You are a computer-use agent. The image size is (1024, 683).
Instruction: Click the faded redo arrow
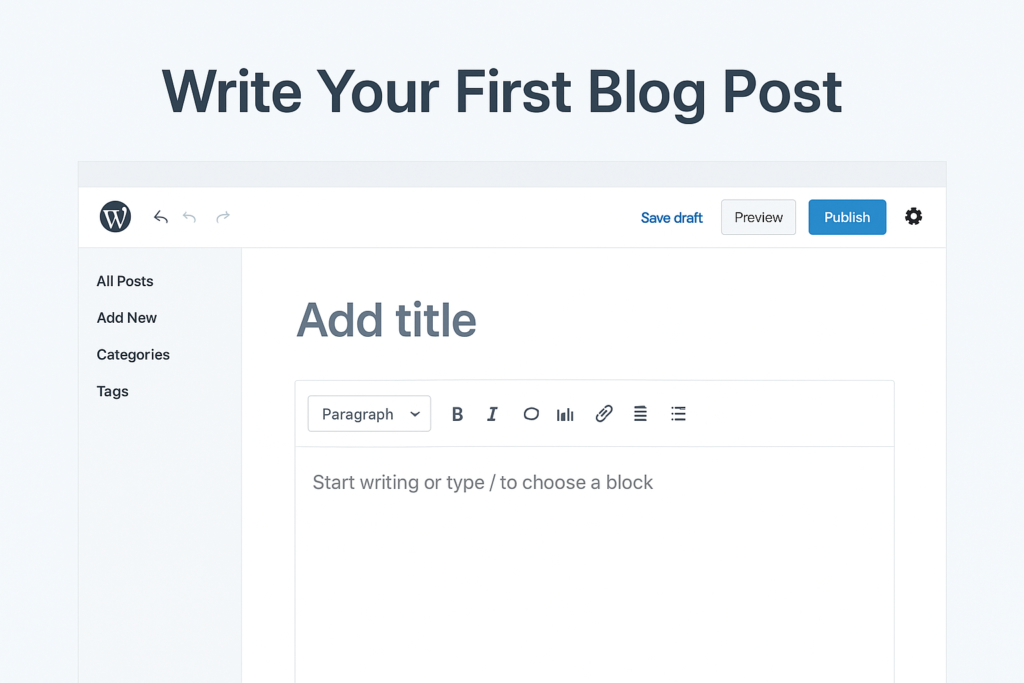(223, 217)
